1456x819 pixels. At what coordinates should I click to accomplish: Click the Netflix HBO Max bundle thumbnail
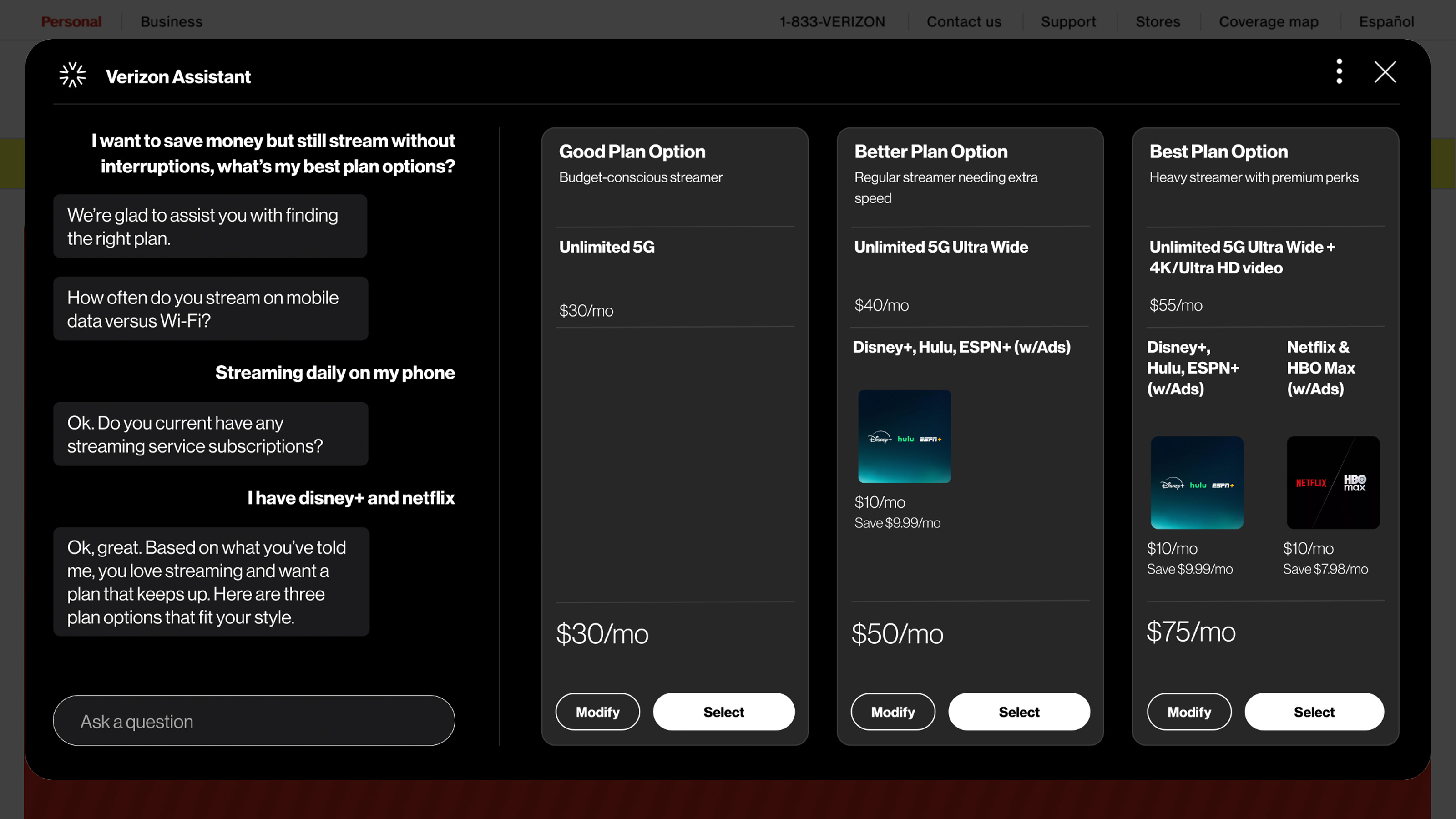click(x=1333, y=483)
